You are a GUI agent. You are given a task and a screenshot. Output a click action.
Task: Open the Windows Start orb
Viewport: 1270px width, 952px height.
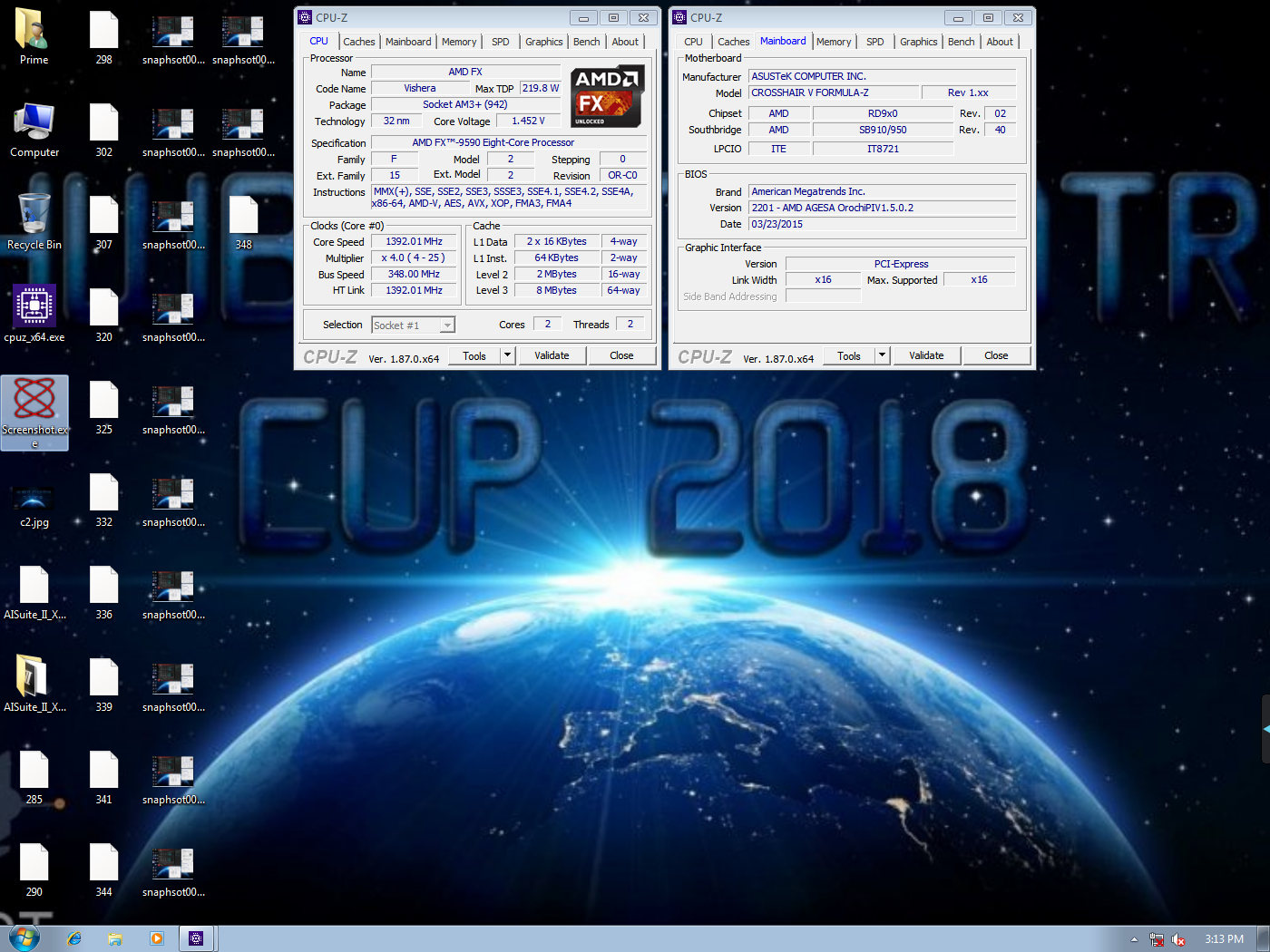(x=24, y=938)
